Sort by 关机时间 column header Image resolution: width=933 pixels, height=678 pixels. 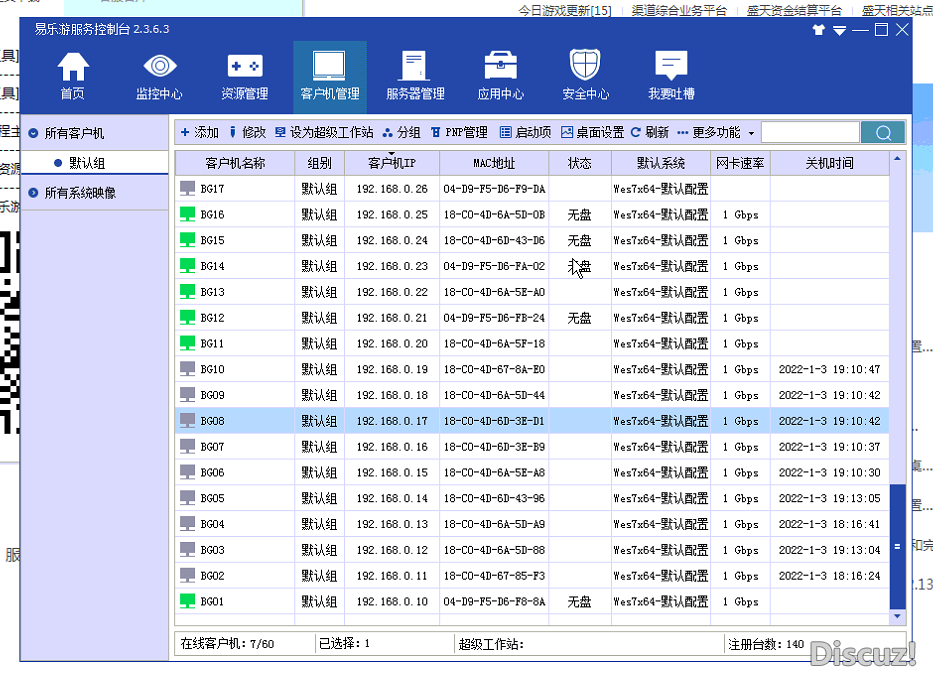coord(829,163)
